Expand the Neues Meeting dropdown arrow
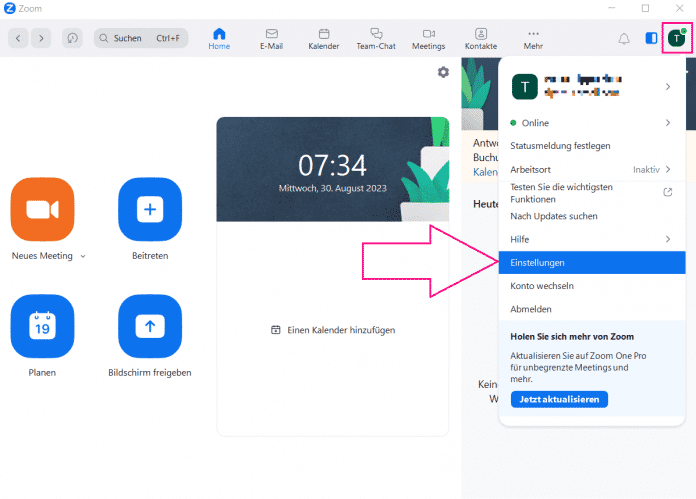Viewport: 696px width, 499px height. (x=83, y=256)
